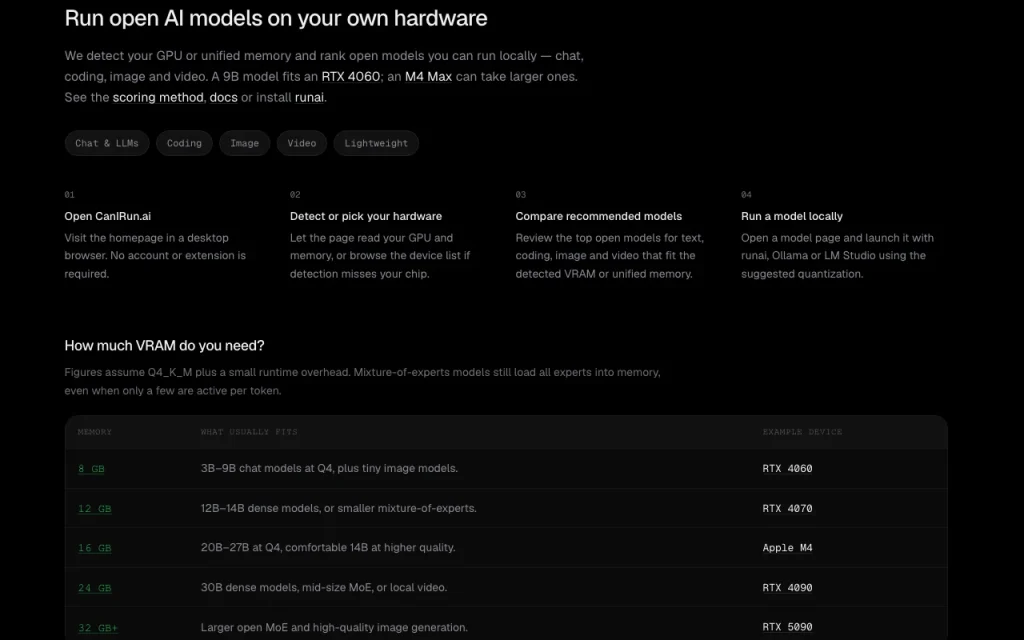Select the Image category pill
This screenshot has height=640, width=1024.
pyautogui.click(x=244, y=143)
